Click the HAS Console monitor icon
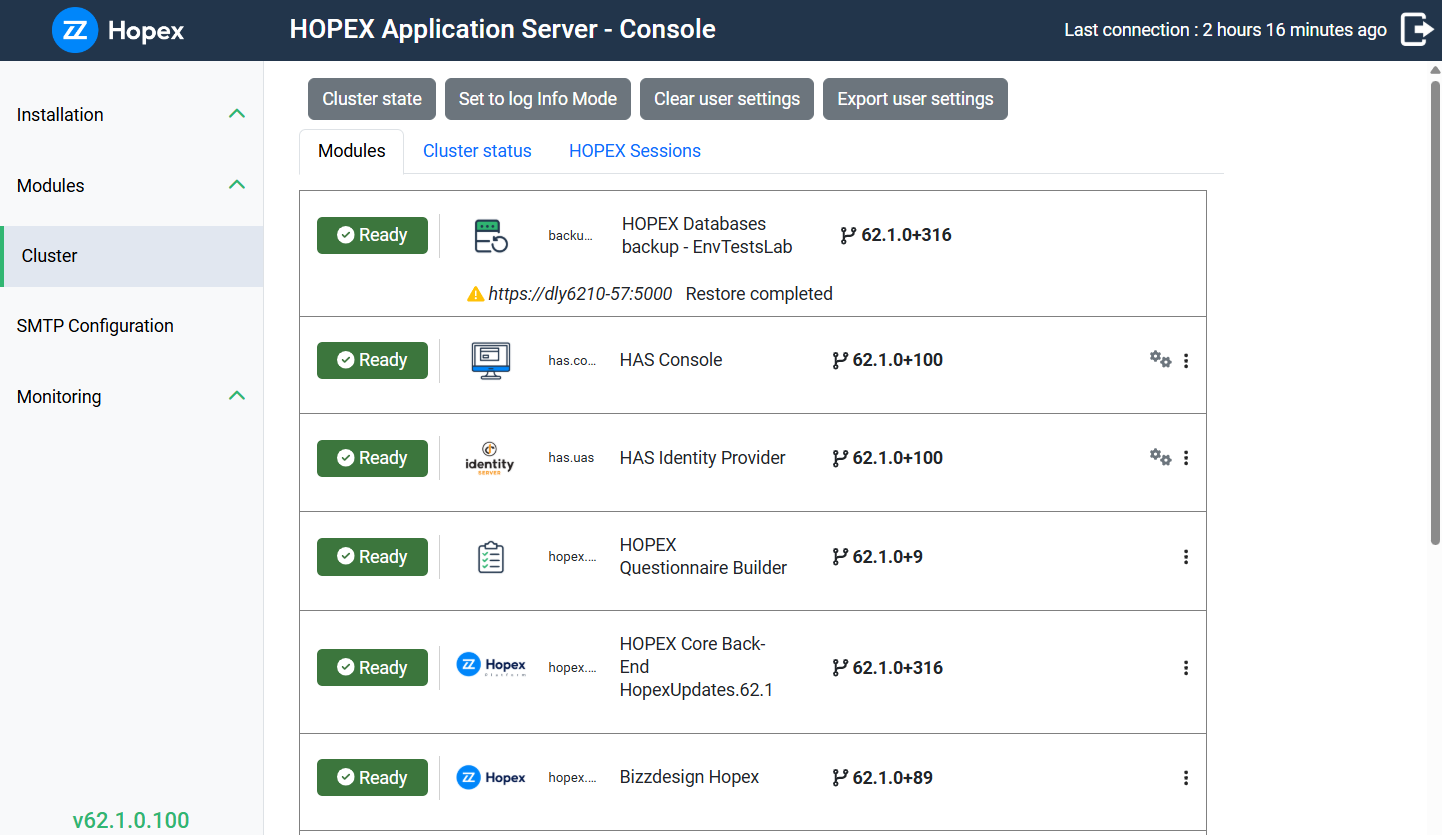Image resolution: width=1442 pixels, height=835 pixels. point(491,360)
